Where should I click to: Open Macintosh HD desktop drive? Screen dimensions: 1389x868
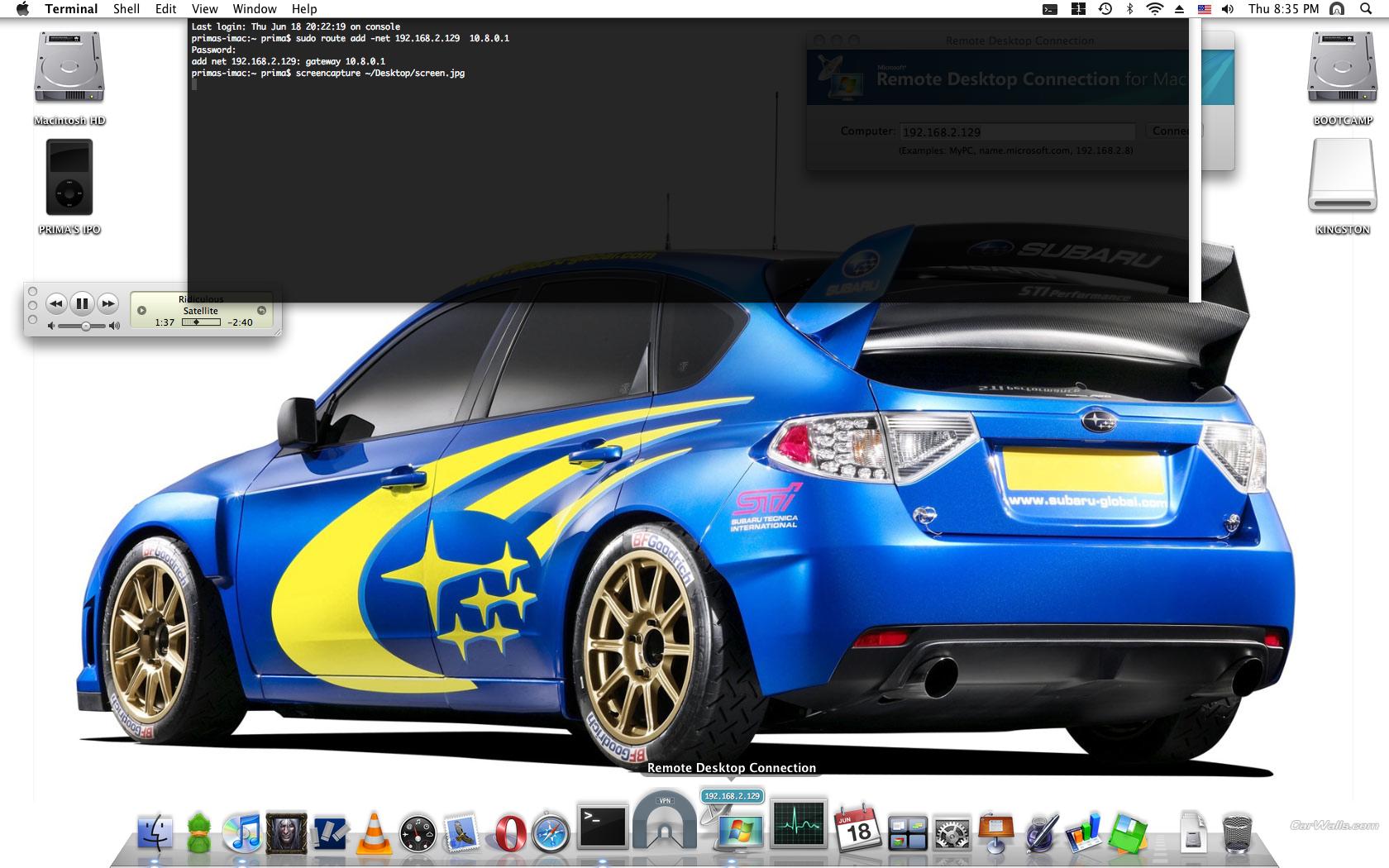[x=69, y=79]
